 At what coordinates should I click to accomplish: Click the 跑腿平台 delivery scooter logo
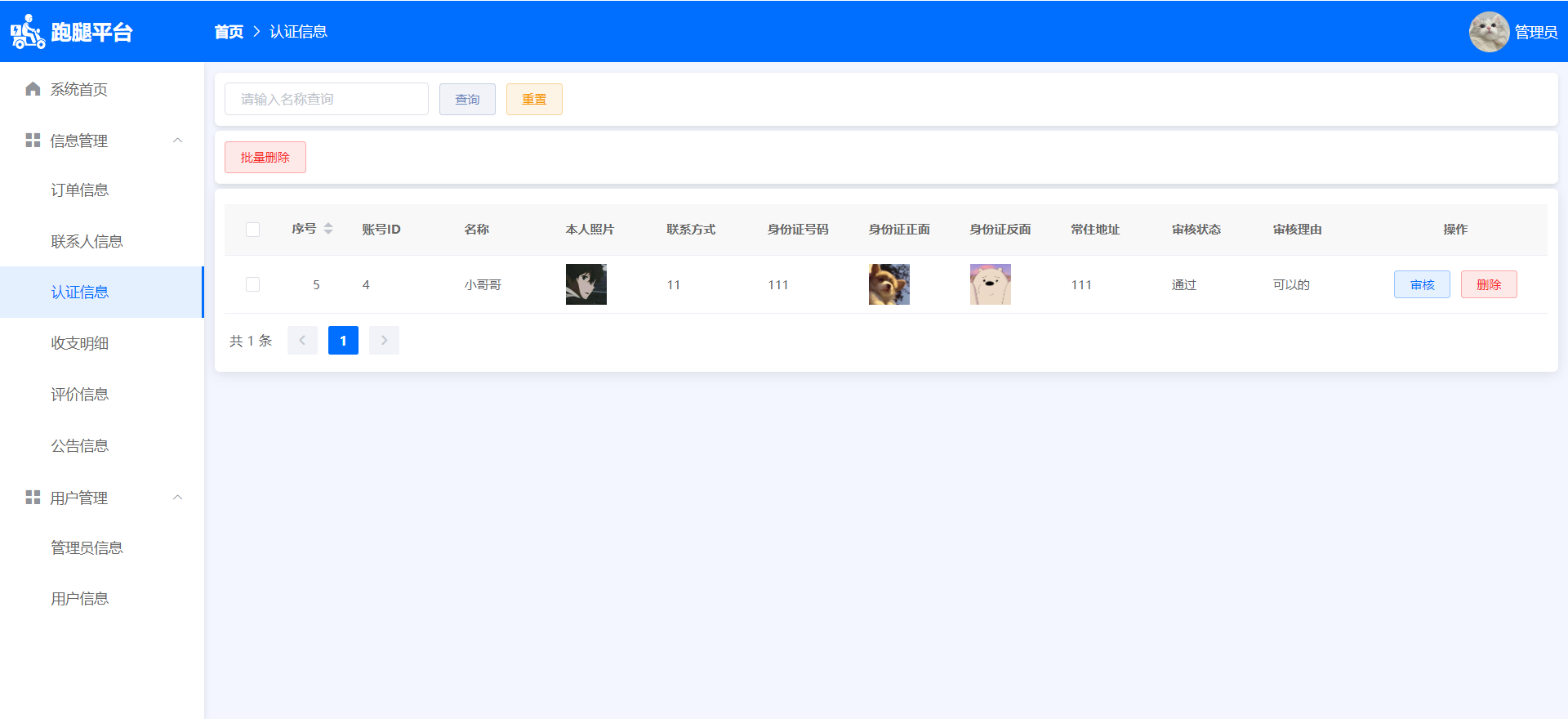[28, 32]
